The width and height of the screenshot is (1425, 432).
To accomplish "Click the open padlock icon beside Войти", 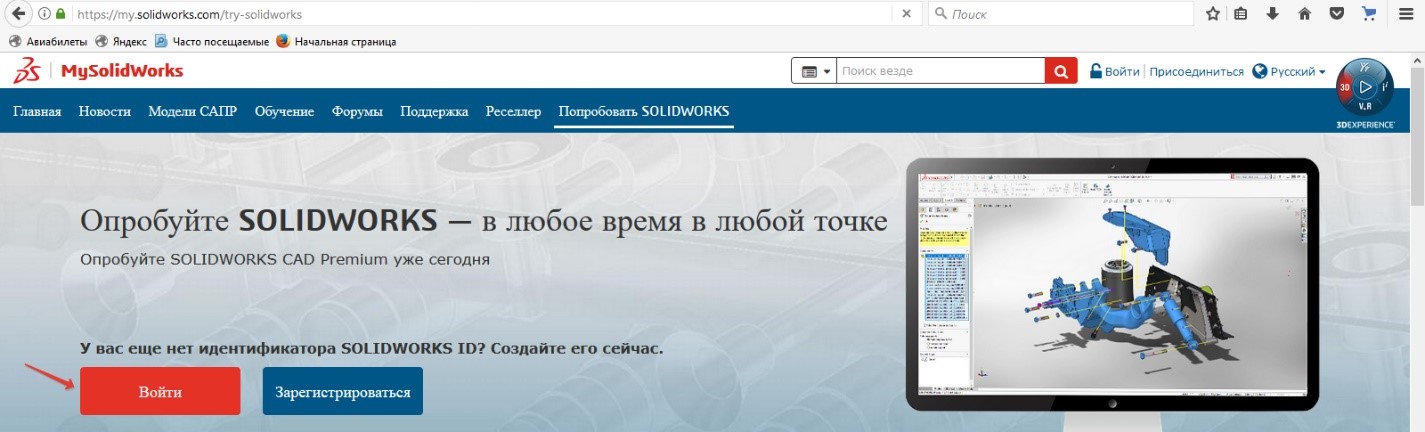I will (1096, 71).
